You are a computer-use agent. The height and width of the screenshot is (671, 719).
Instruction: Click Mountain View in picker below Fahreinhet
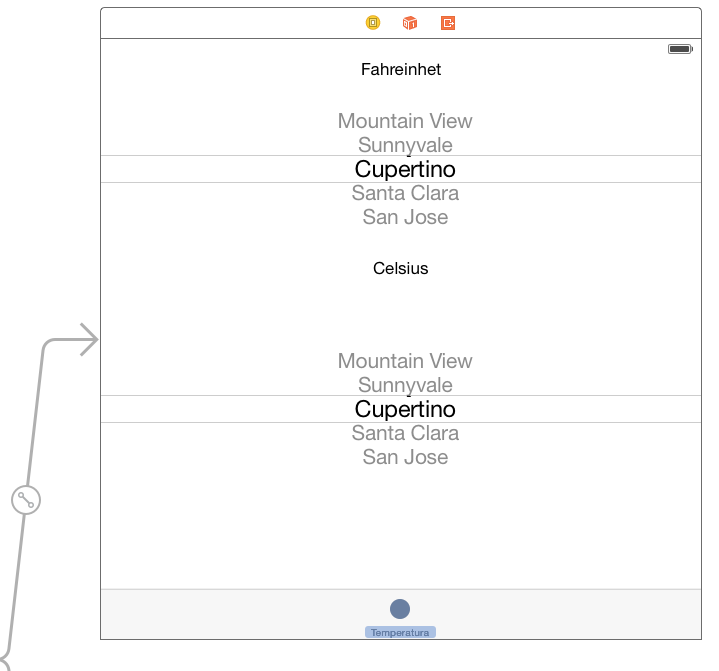pyautogui.click(x=405, y=121)
